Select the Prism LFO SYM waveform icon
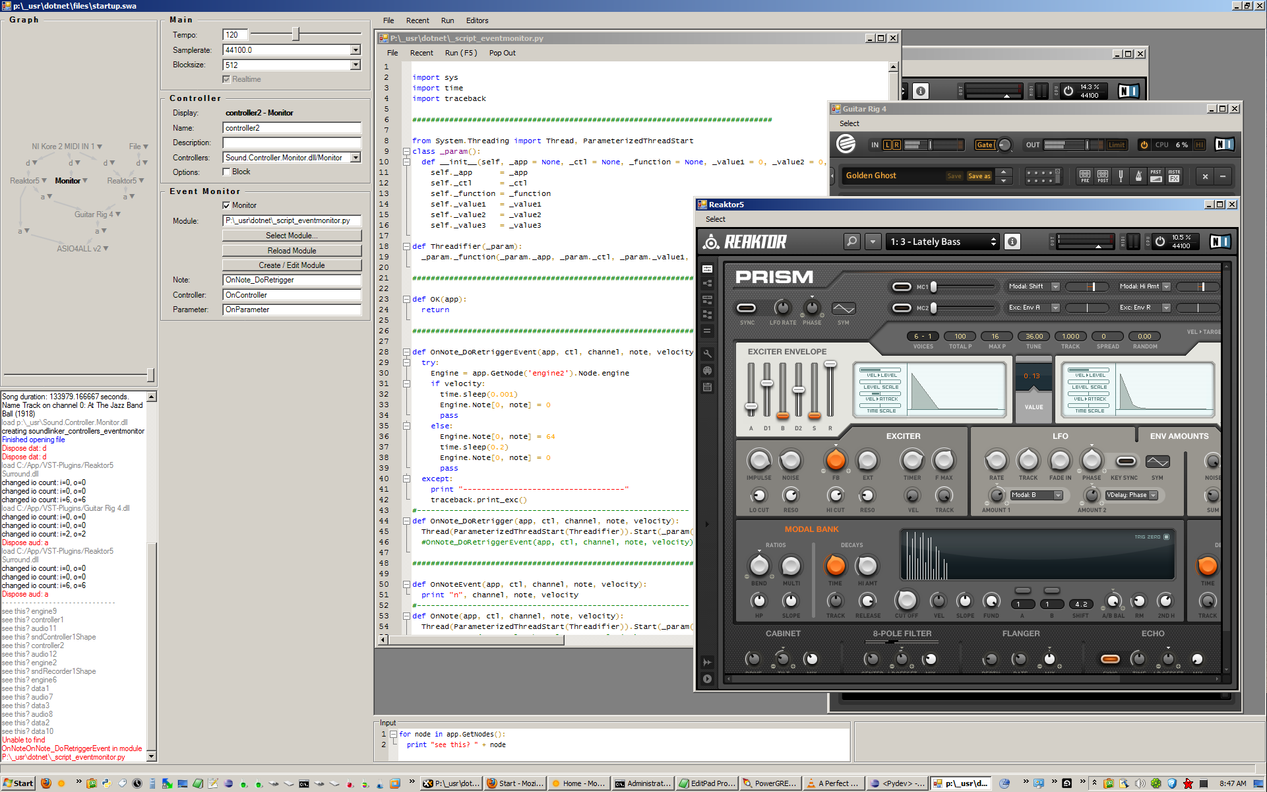Image resolution: width=1267 pixels, height=792 pixels. tap(1158, 462)
